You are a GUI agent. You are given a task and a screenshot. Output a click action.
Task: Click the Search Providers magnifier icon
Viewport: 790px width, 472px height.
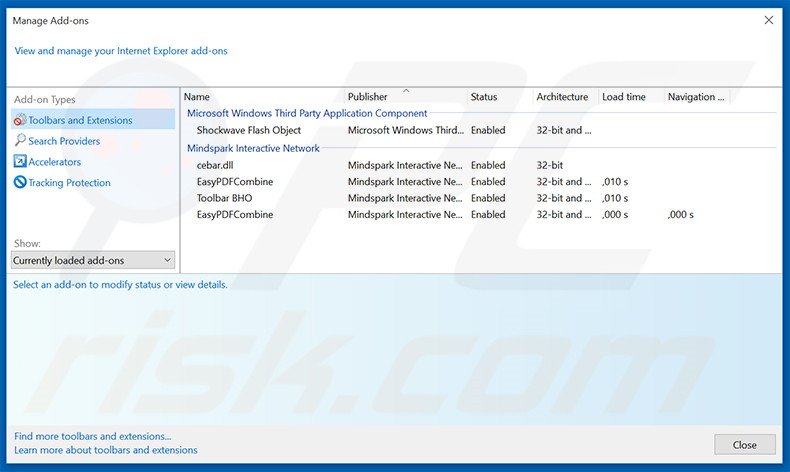20,140
